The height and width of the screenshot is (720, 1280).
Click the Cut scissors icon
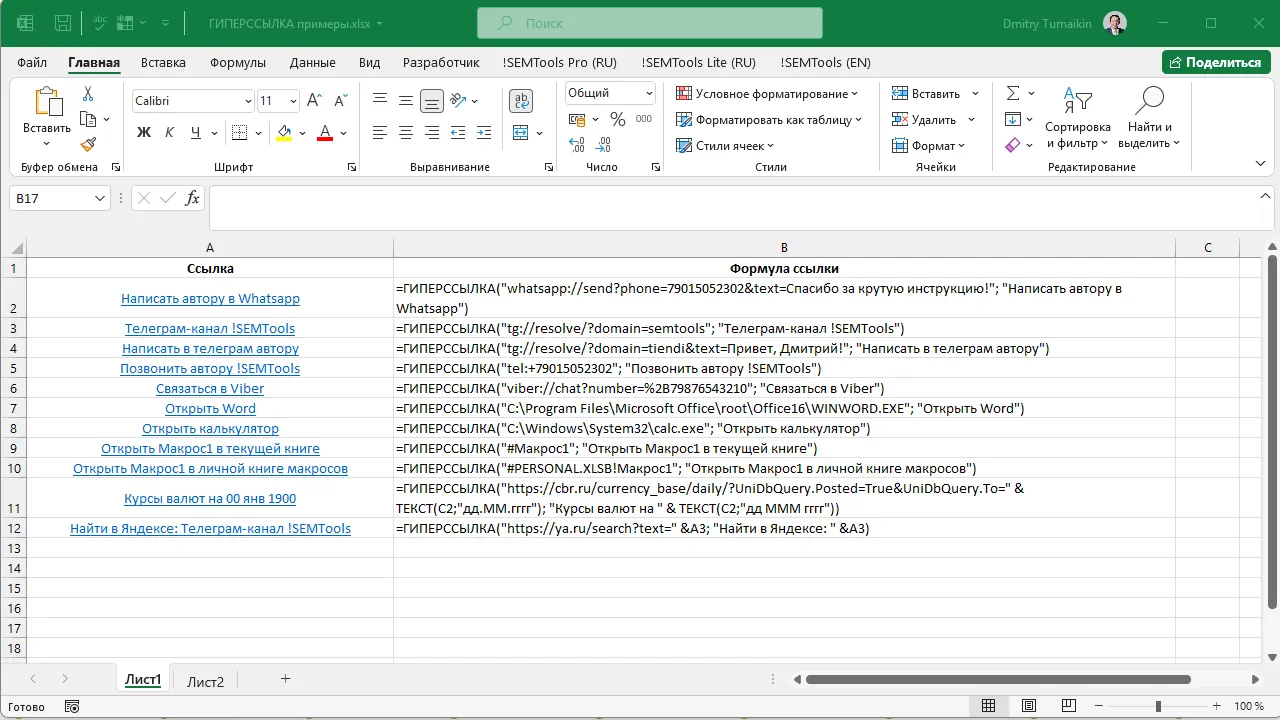[88, 94]
